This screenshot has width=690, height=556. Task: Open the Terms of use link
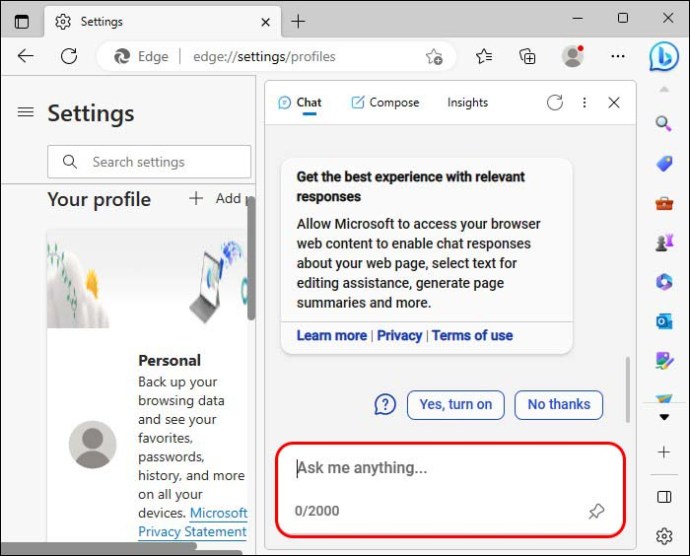click(x=472, y=335)
